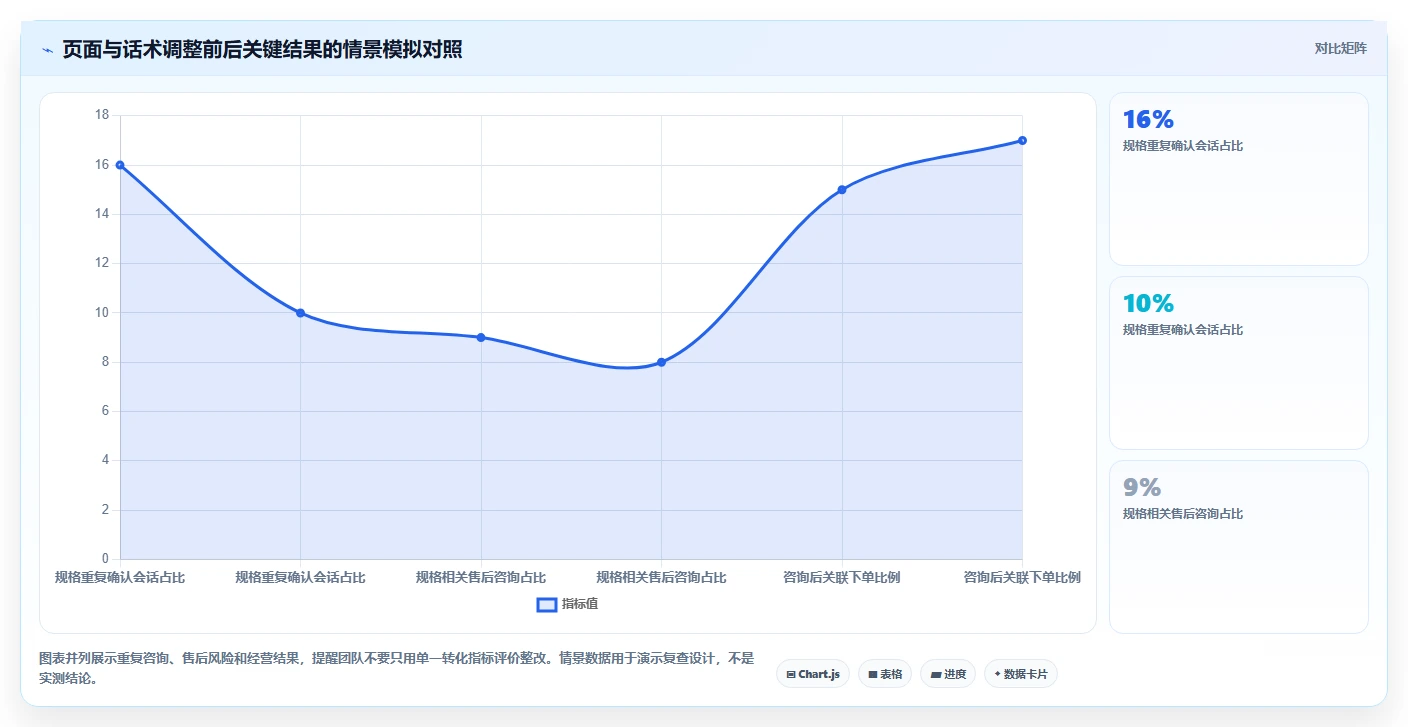Click 规格相关售后咨询占比 label in the 9% card

pyautogui.click(x=1183, y=514)
